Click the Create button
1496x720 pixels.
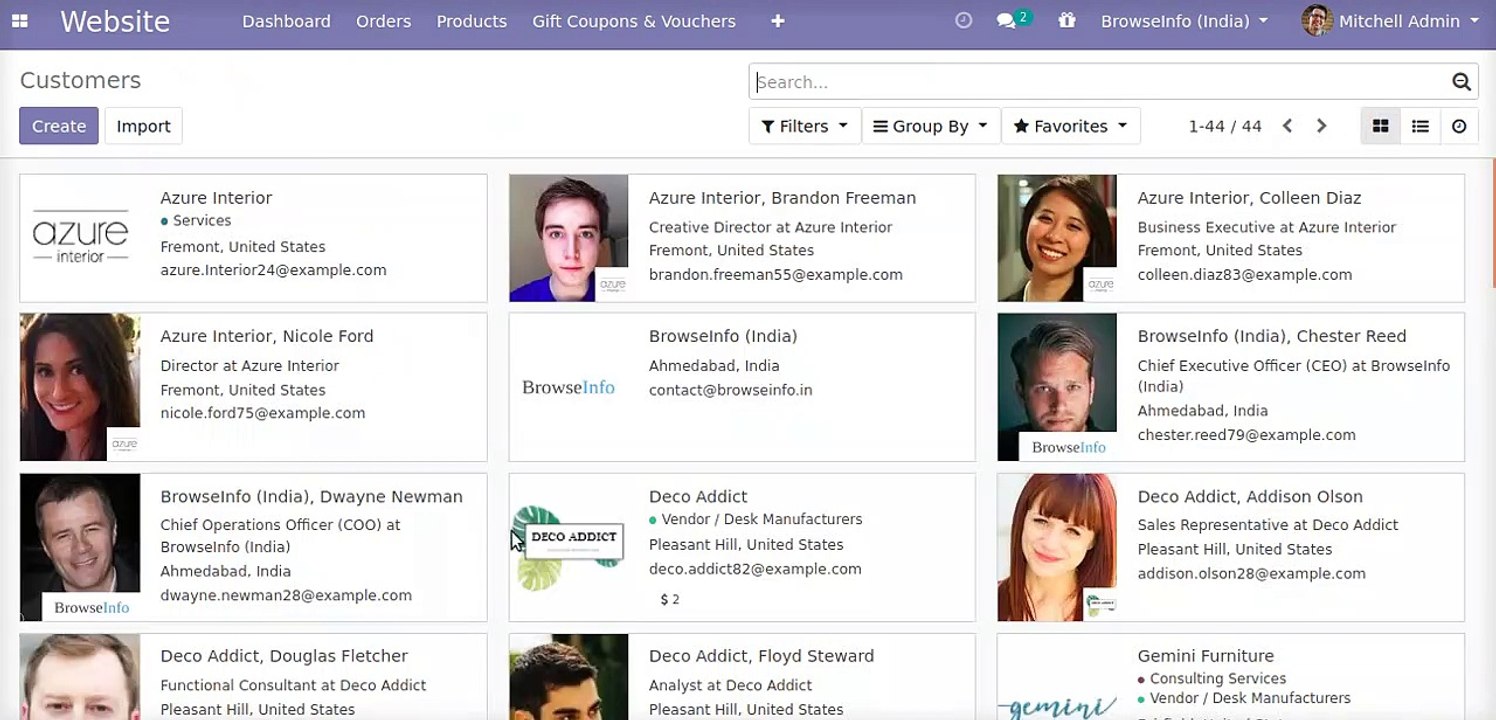[x=59, y=126]
